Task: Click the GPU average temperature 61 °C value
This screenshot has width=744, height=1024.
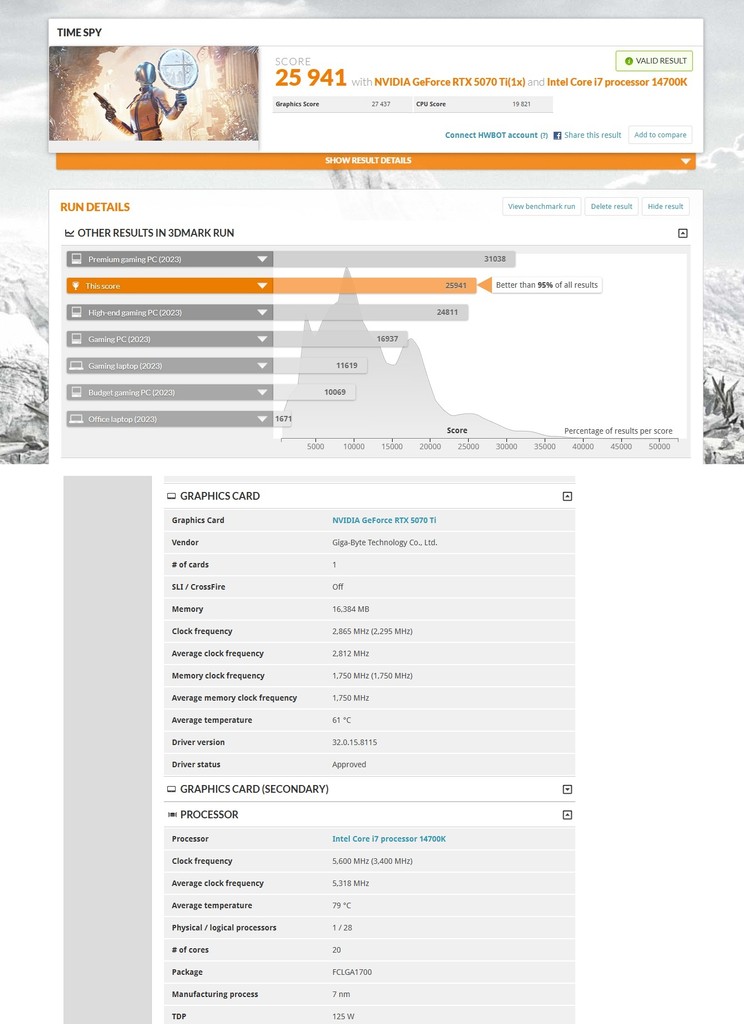Action: tap(342, 720)
